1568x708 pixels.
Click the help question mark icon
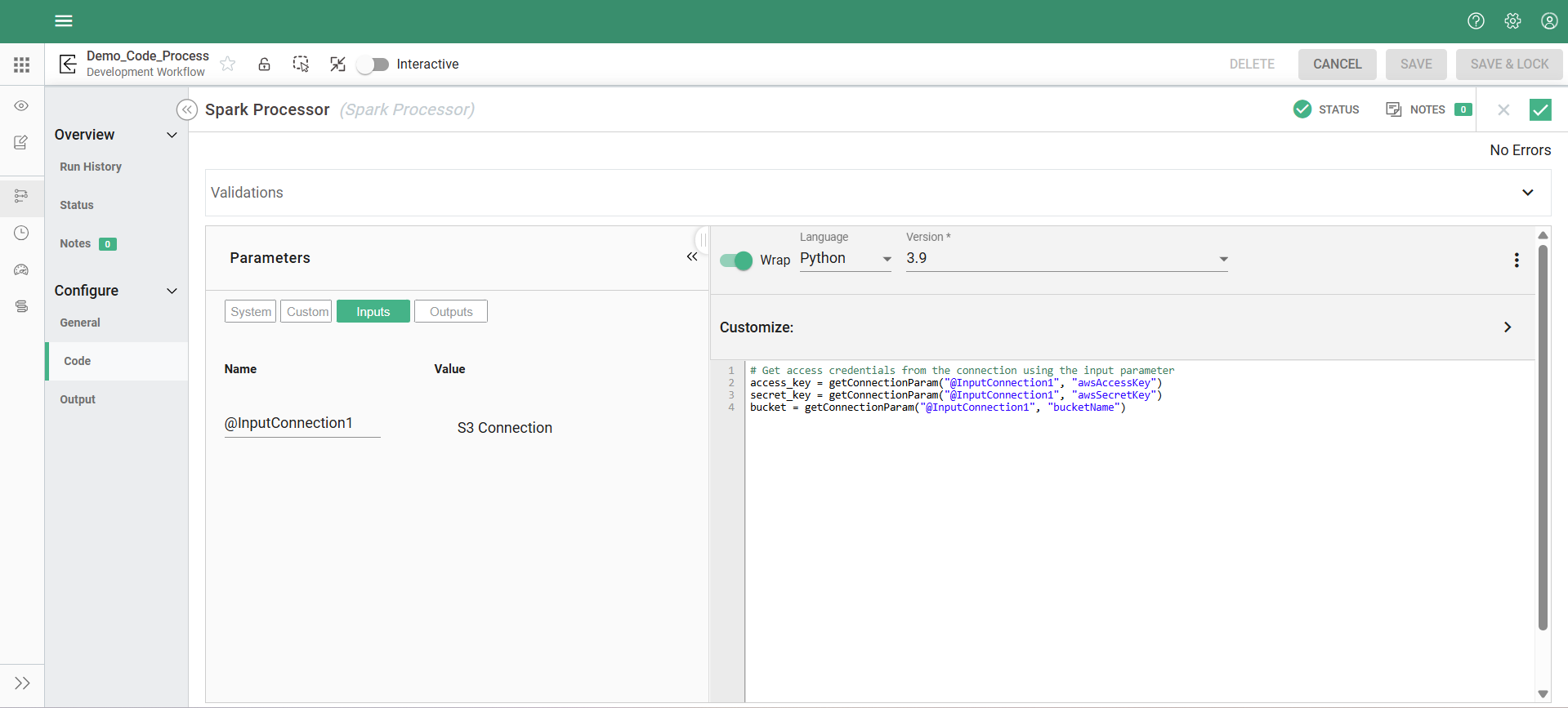click(1476, 21)
